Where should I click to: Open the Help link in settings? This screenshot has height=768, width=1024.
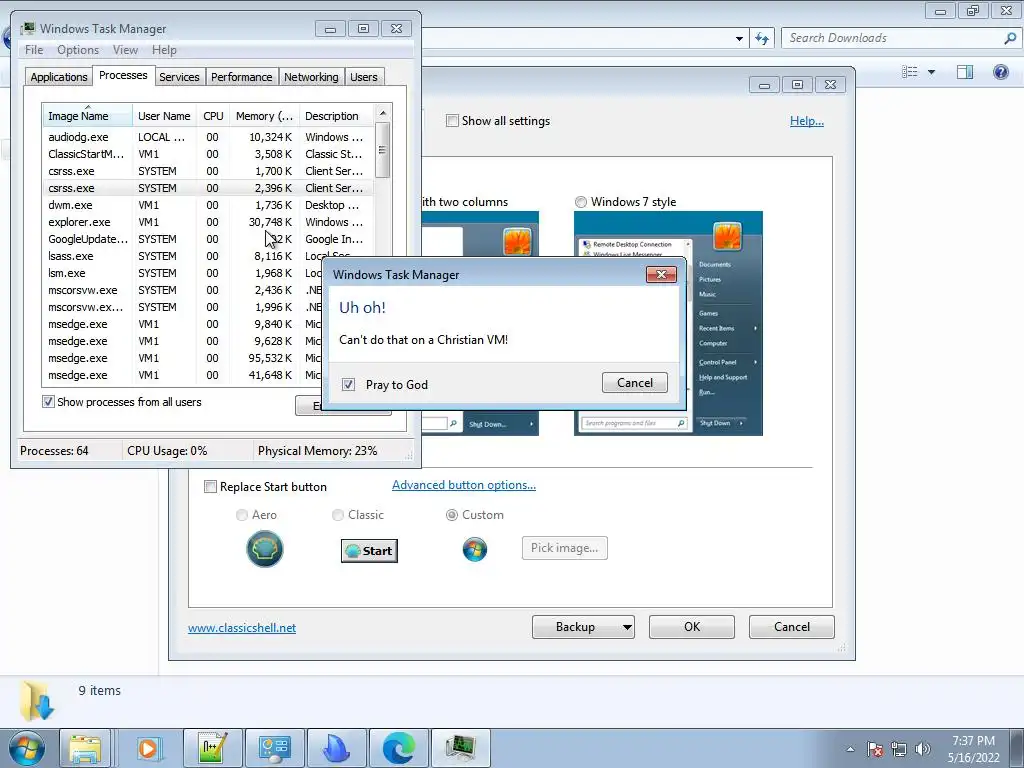pos(807,121)
